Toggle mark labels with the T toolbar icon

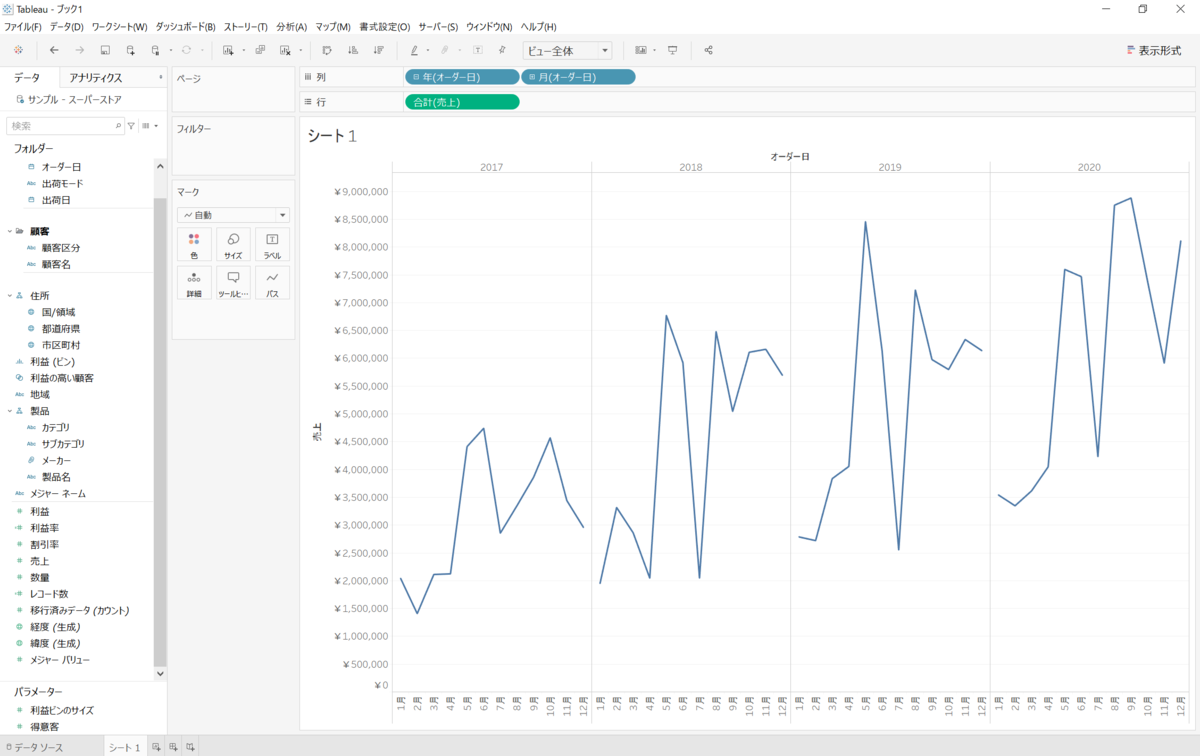pyautogui.click(x=477, y=50)
